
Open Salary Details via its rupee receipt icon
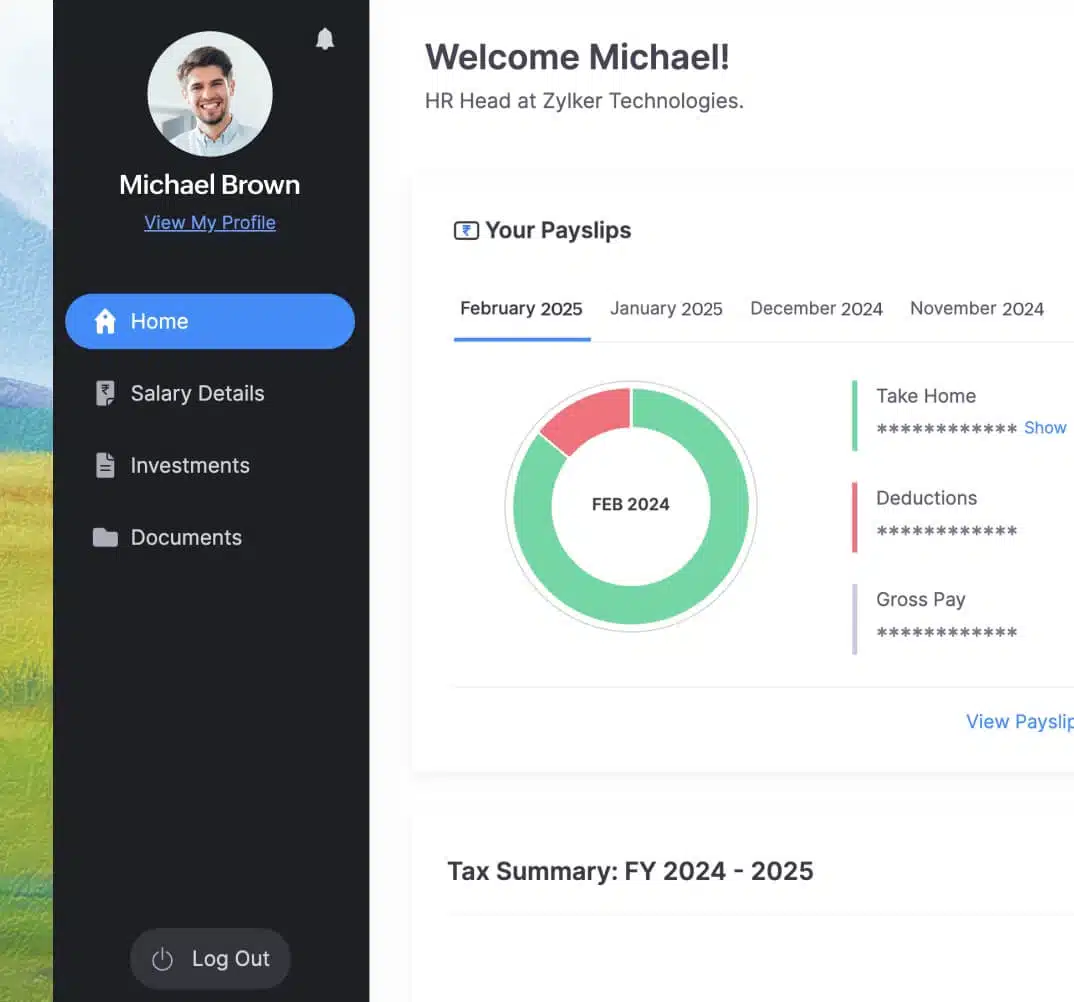[x=105, y=394]
